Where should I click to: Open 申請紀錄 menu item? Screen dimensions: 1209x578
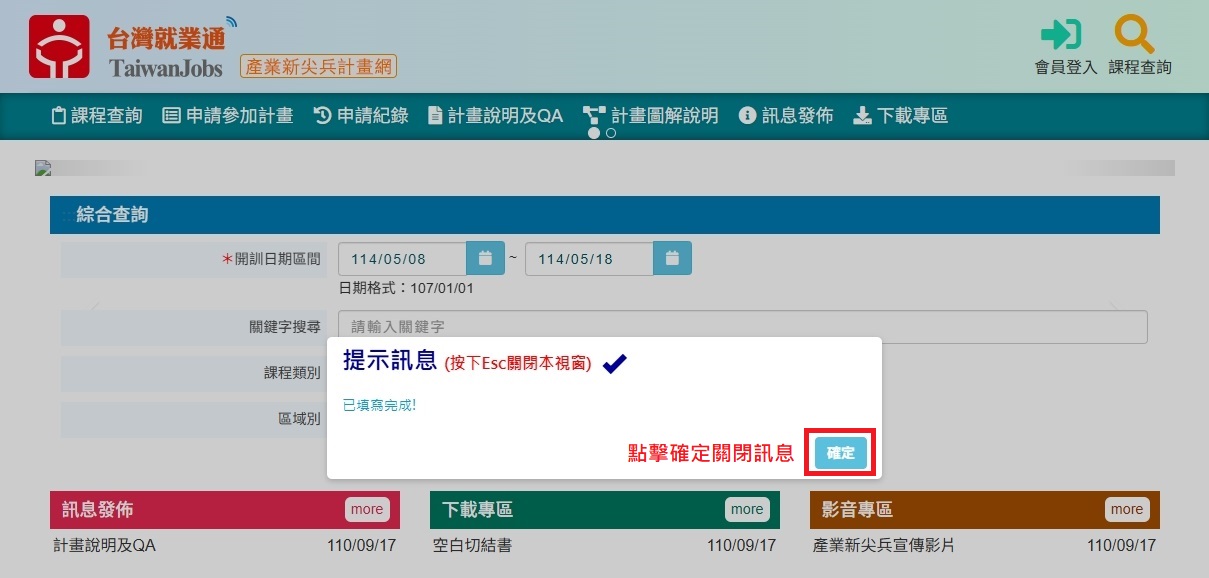361,116
